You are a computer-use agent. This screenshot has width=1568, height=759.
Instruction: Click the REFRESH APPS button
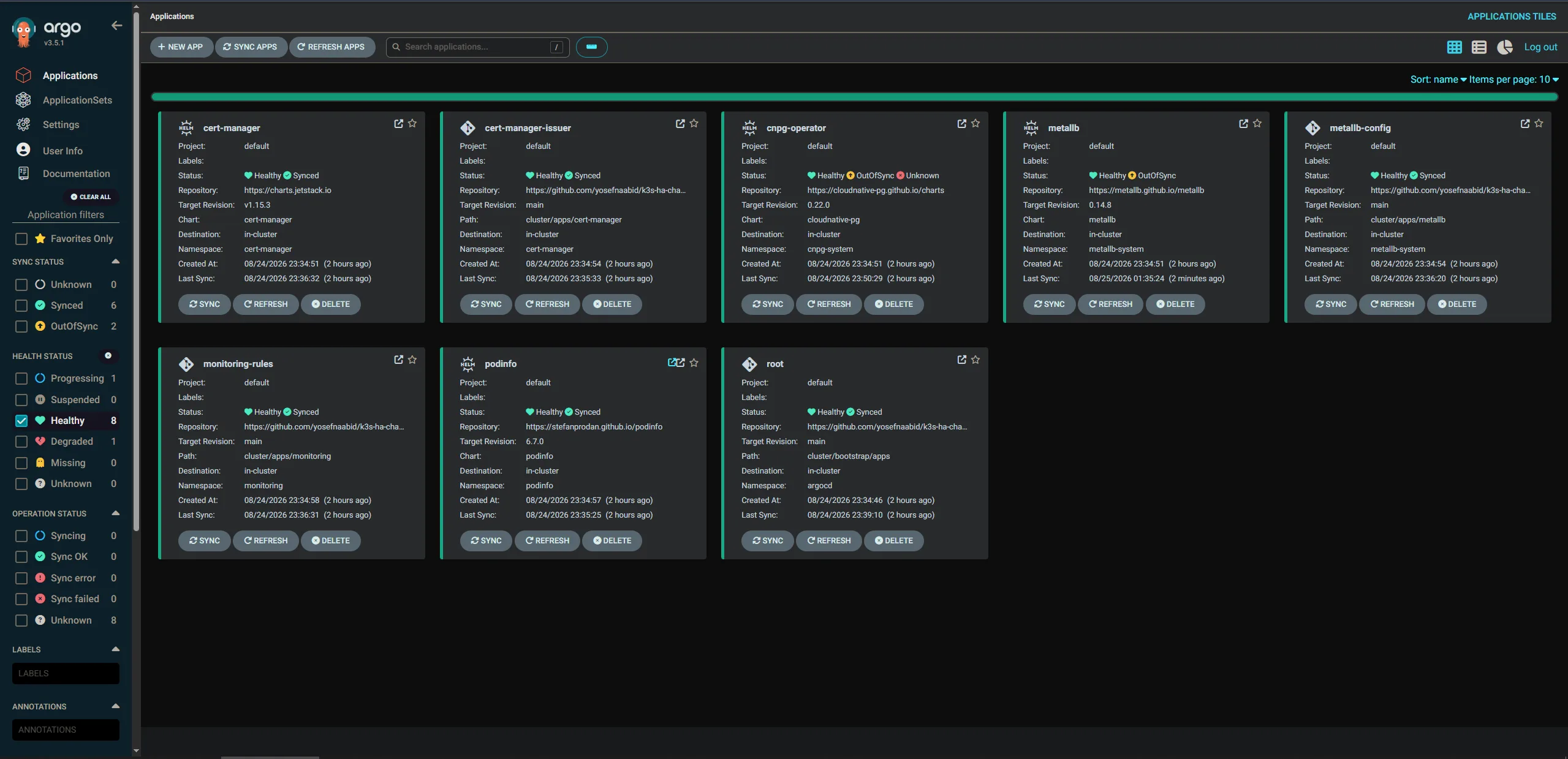tap(331, 47)
